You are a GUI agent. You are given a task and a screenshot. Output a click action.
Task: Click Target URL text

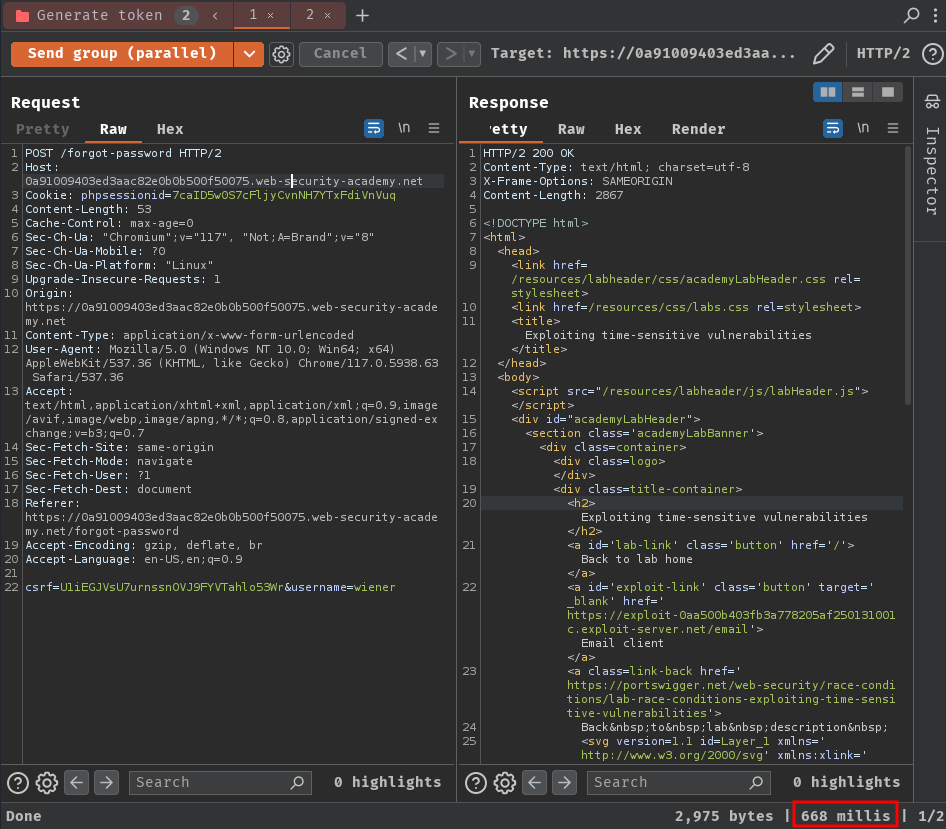click(x=643, y=53)
